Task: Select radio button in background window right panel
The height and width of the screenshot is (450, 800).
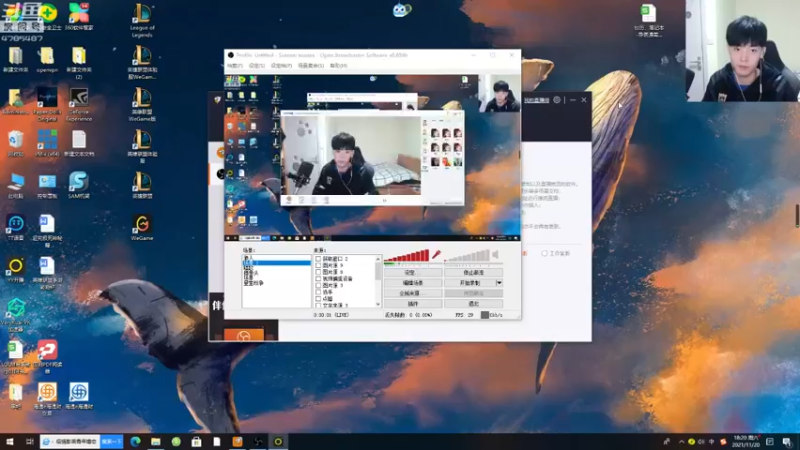Action: 544,253
